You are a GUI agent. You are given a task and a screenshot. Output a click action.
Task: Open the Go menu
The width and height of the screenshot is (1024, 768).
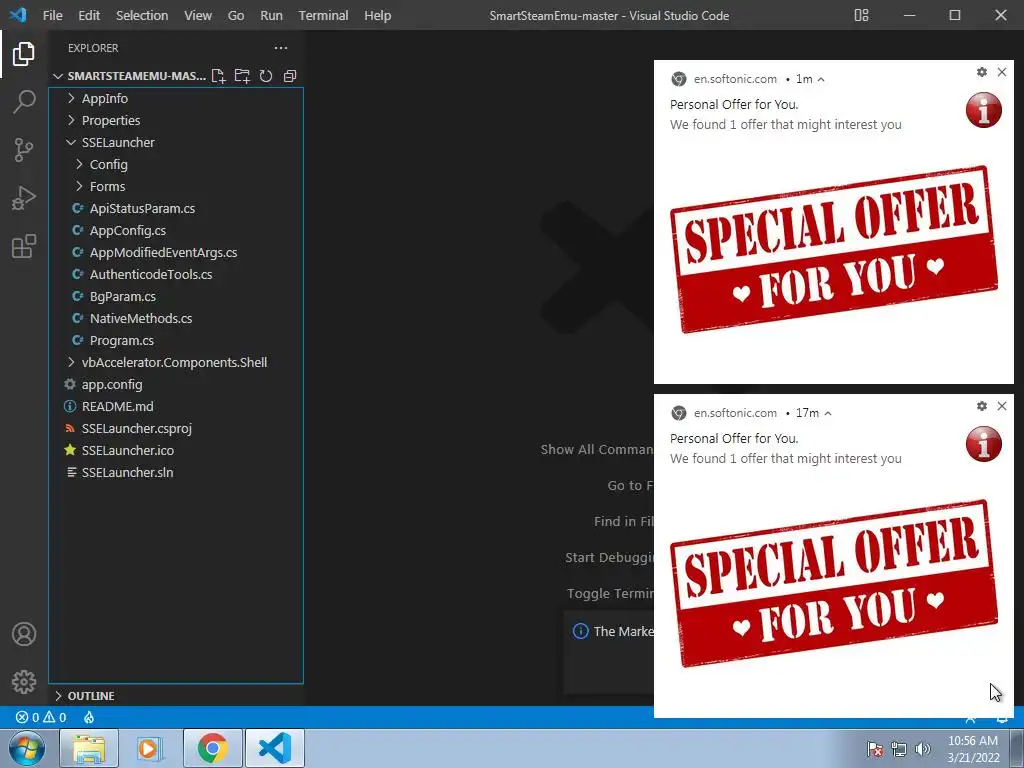pos(236,15)
